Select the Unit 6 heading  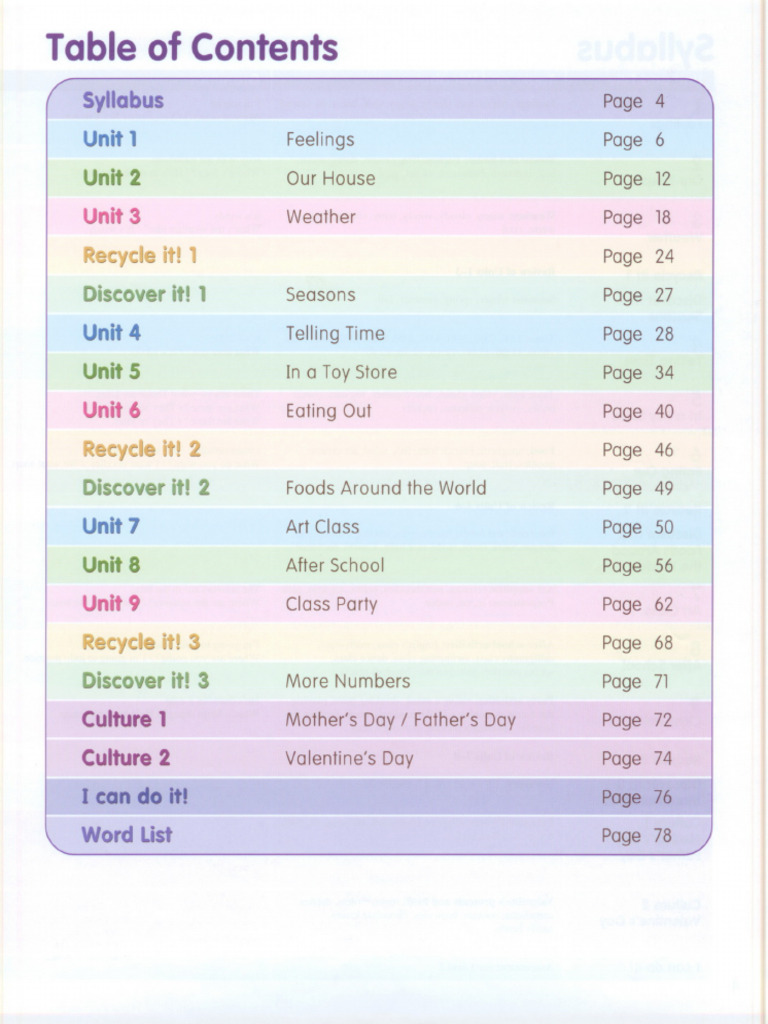tap(112, 410)
